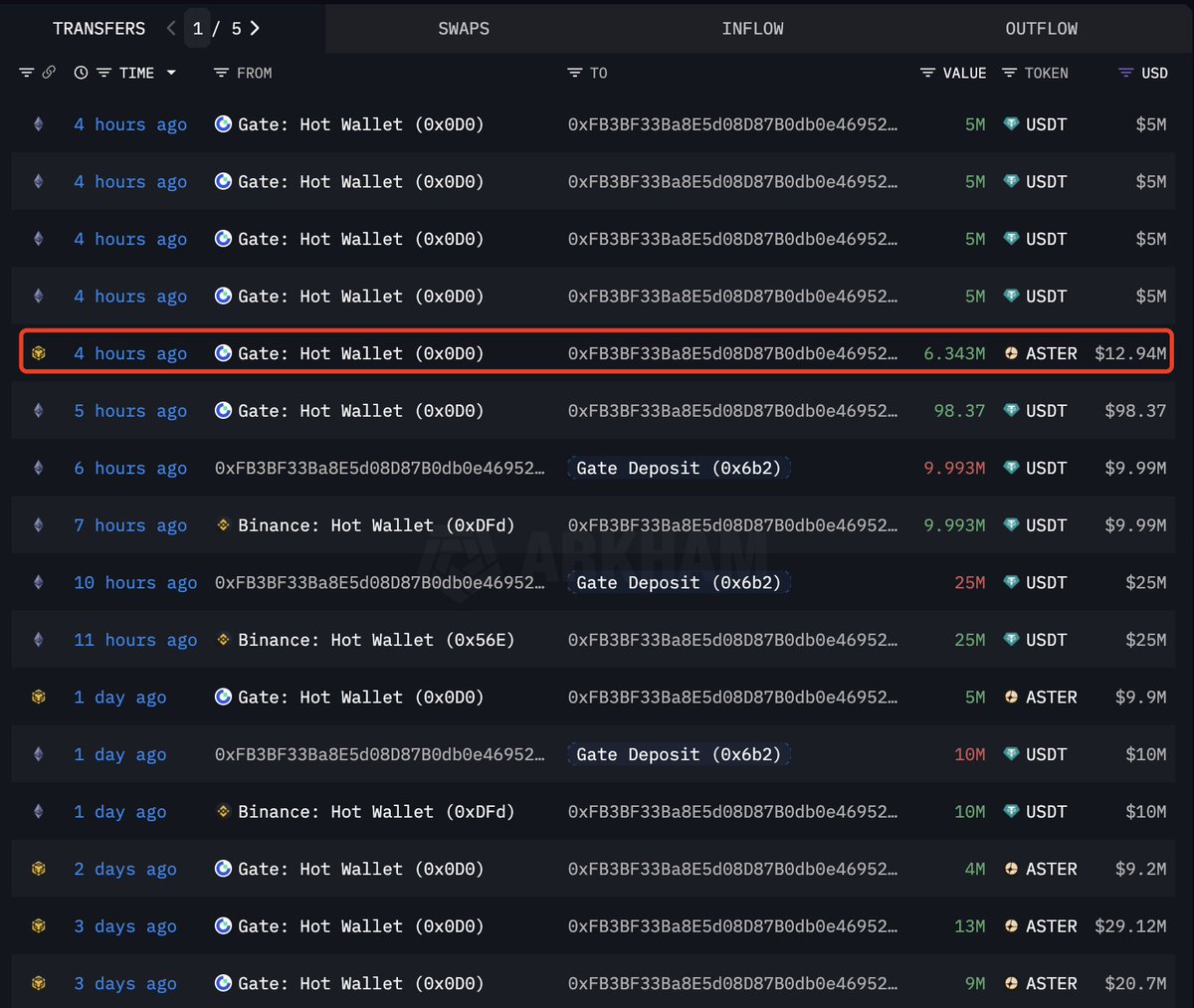Click Ethereum chain icon in 7 hours ago row
The width and height of the screenshot is (1194, 1008).
[39, 525]
